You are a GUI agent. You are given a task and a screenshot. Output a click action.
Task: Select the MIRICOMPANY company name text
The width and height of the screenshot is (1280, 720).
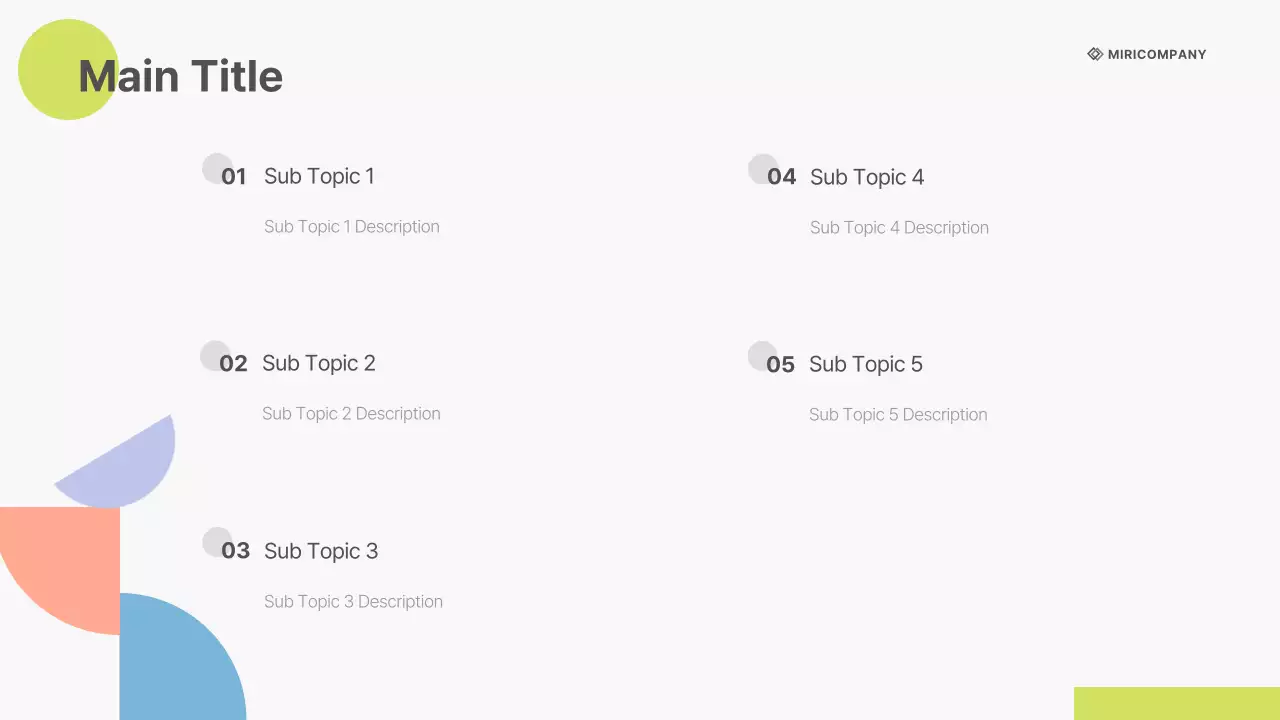[1157, 54]
